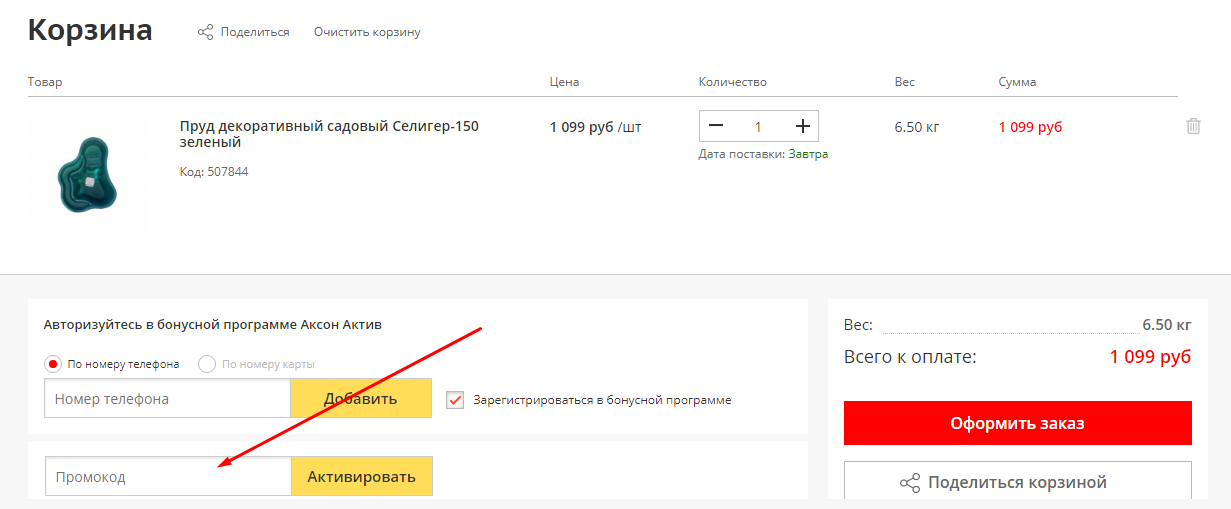Image resolution: width=1231 pixels, height=509 pixels.
Task: Click the share icon next to Поделиться
Action: [205, 32]
